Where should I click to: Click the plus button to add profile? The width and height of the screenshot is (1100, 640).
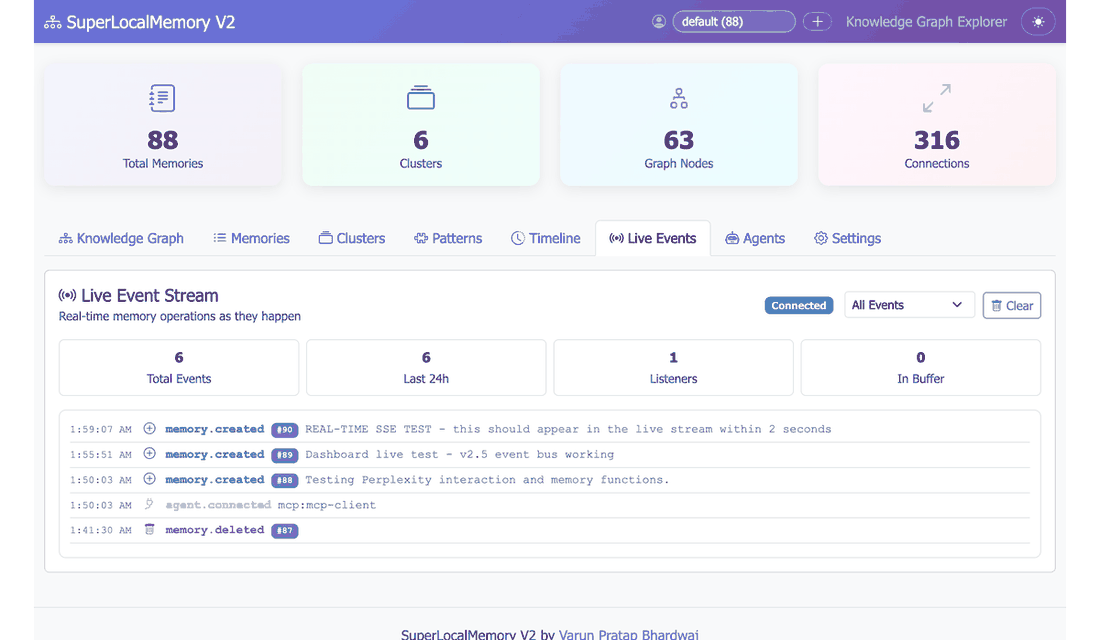pos(817,22)
